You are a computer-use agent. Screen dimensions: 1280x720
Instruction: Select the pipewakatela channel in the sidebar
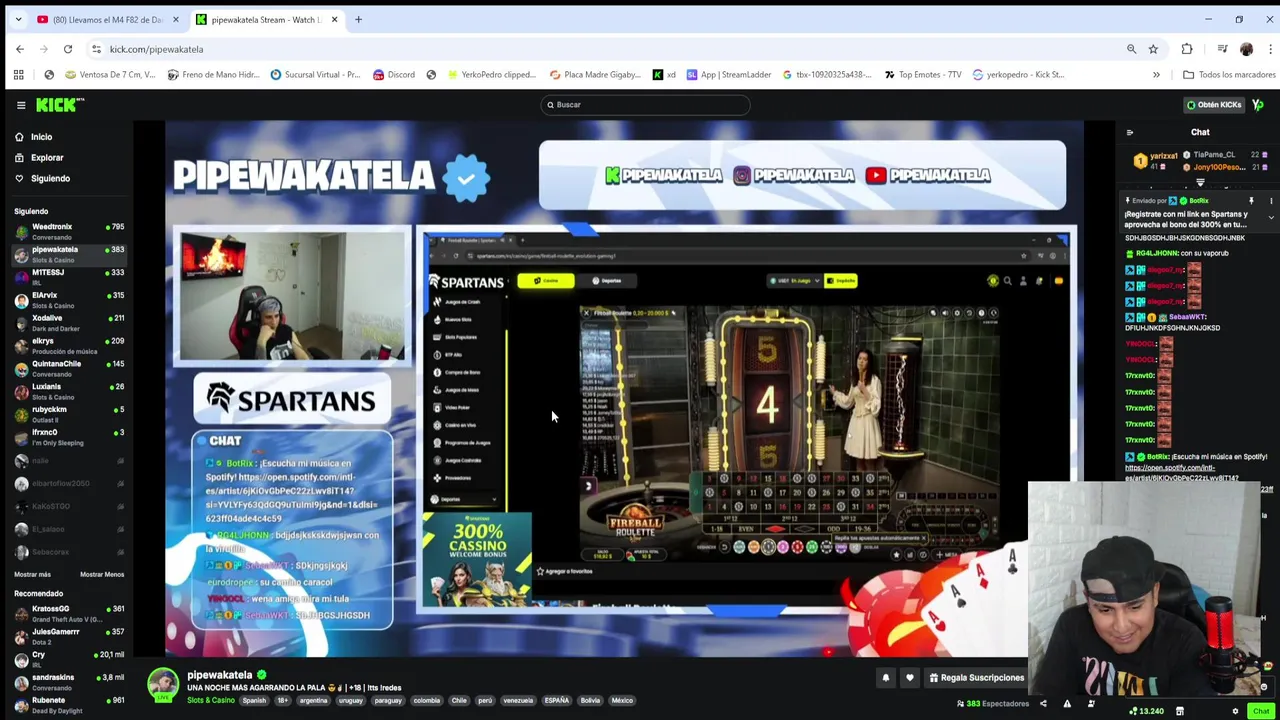(68, 254)
